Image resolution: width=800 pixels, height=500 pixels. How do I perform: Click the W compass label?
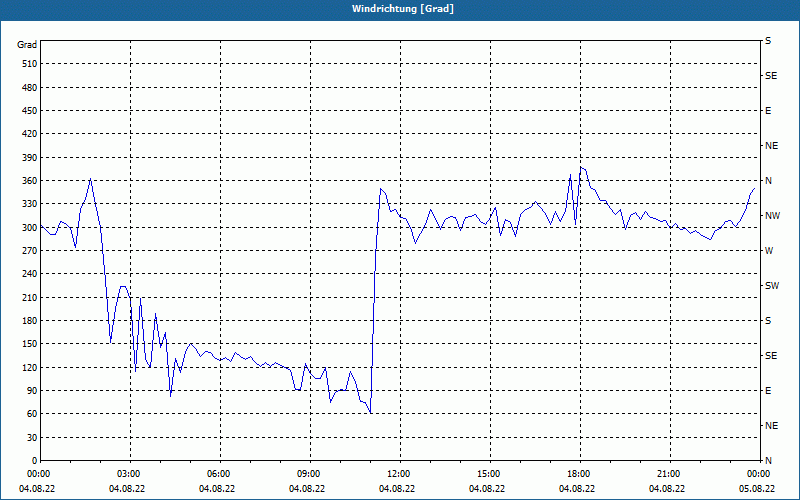pyautogui.click(x=769, y=251)
